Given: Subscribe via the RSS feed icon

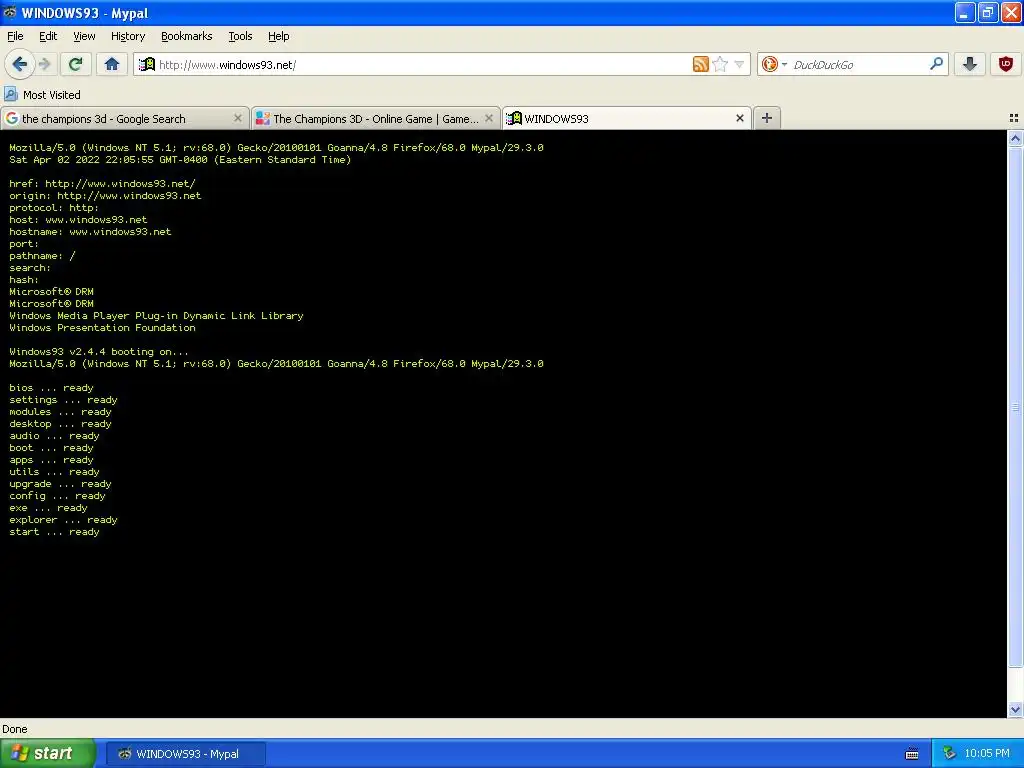Looking at the screenshot, I should point(700,64).
